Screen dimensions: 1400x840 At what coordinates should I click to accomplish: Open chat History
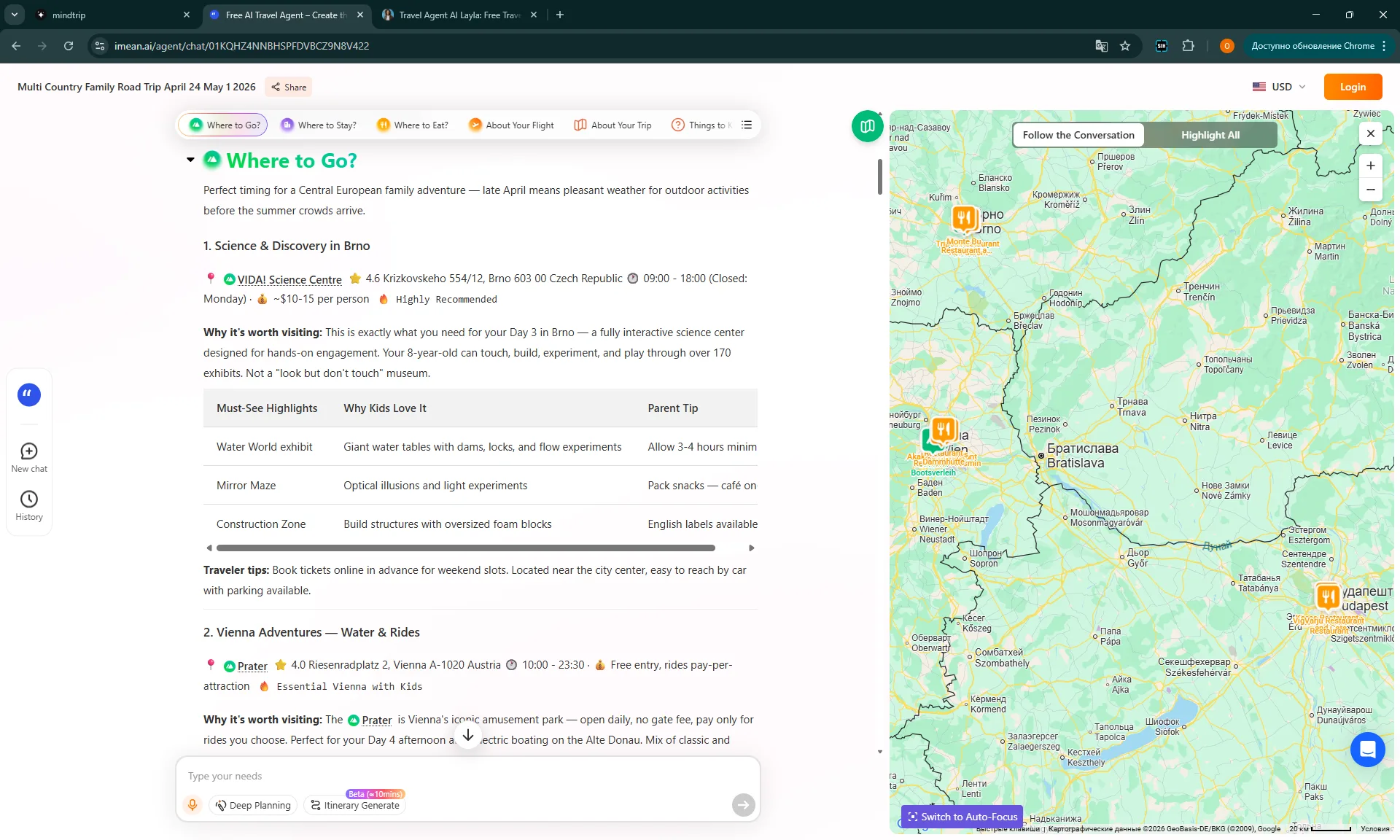point(29,506)
